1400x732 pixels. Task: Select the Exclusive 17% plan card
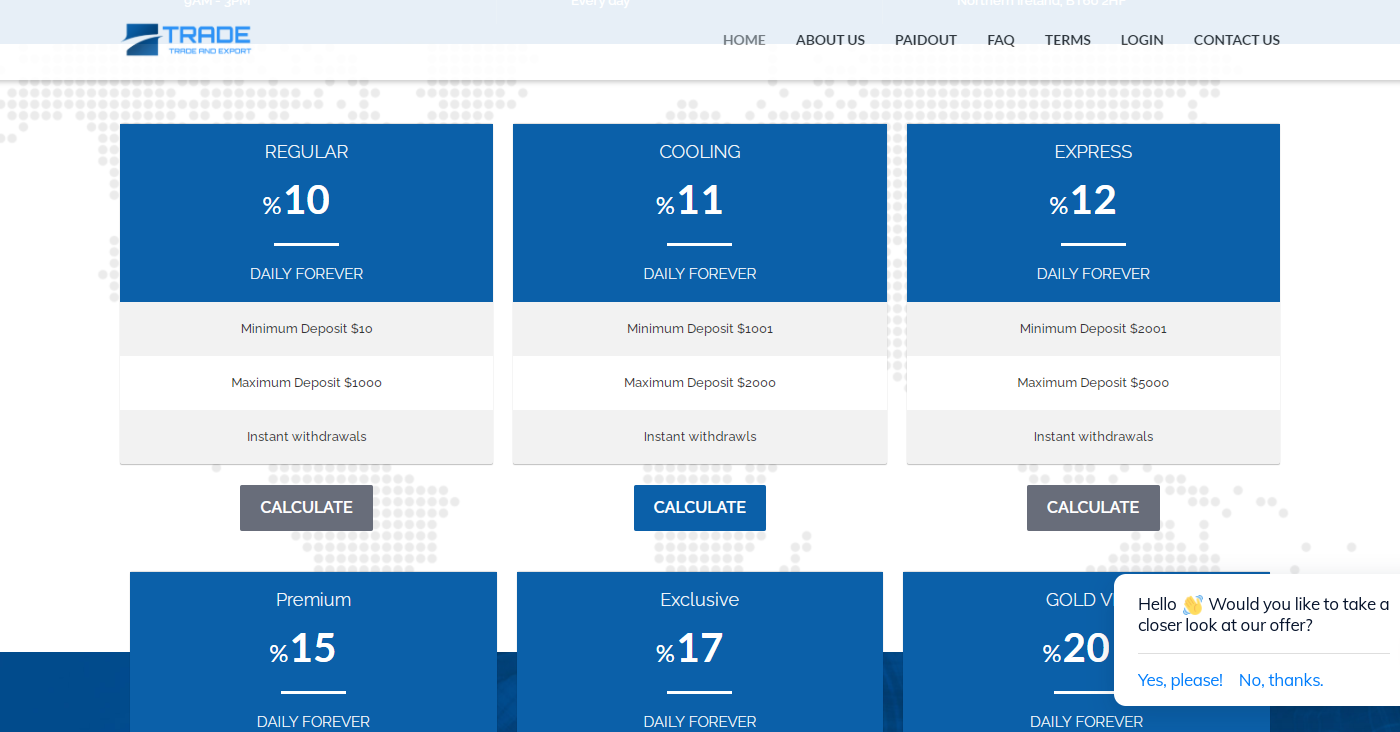pyautogui.click(x=699, y=650)
